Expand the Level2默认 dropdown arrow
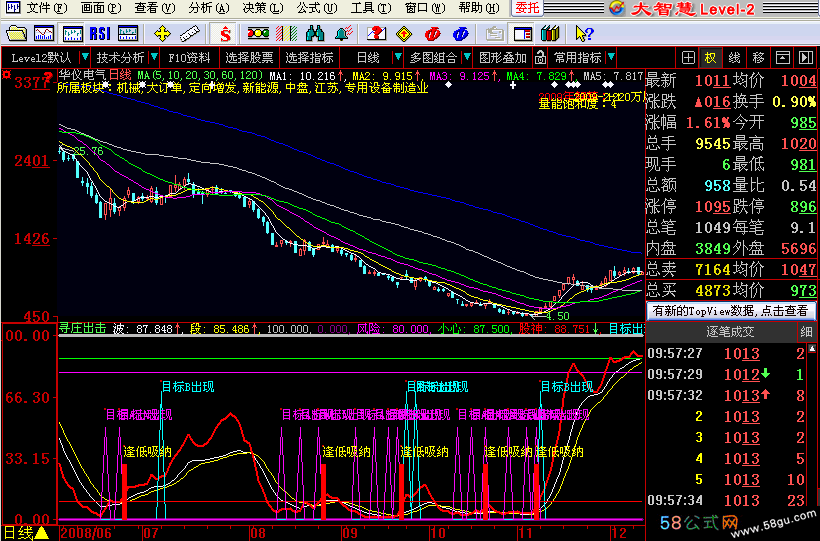Screen dimensions: 820x541 [85, 57]
